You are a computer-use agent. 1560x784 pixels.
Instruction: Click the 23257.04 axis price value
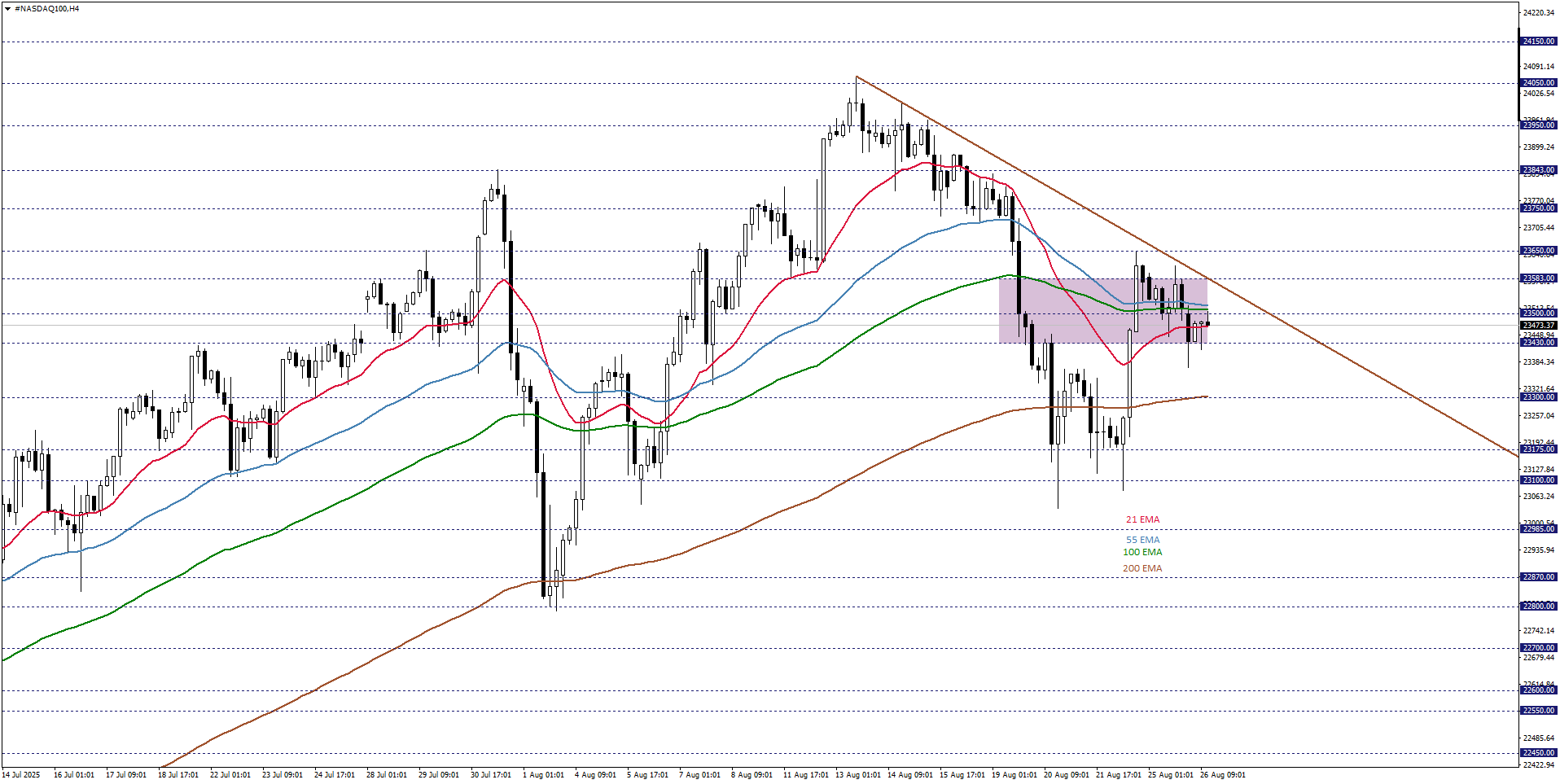pyautogui.click(x=1538, y=416)
